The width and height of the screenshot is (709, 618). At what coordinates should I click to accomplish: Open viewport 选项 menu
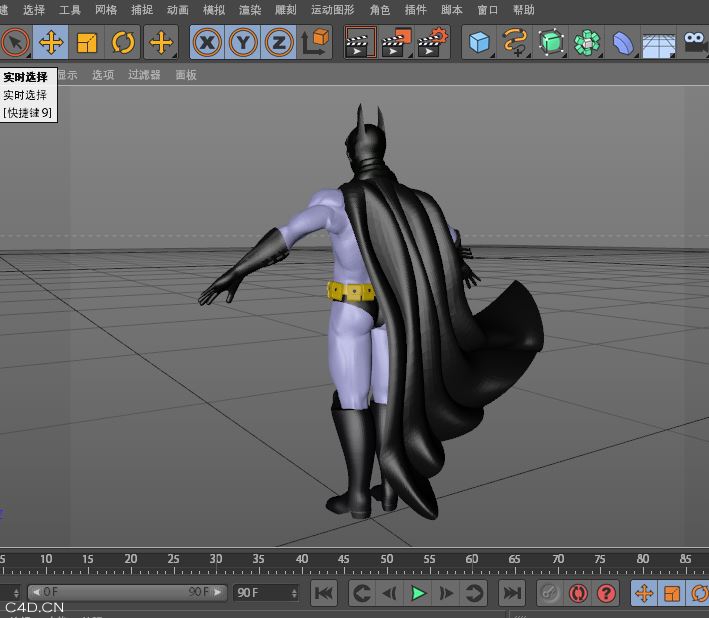coord(103,75)
